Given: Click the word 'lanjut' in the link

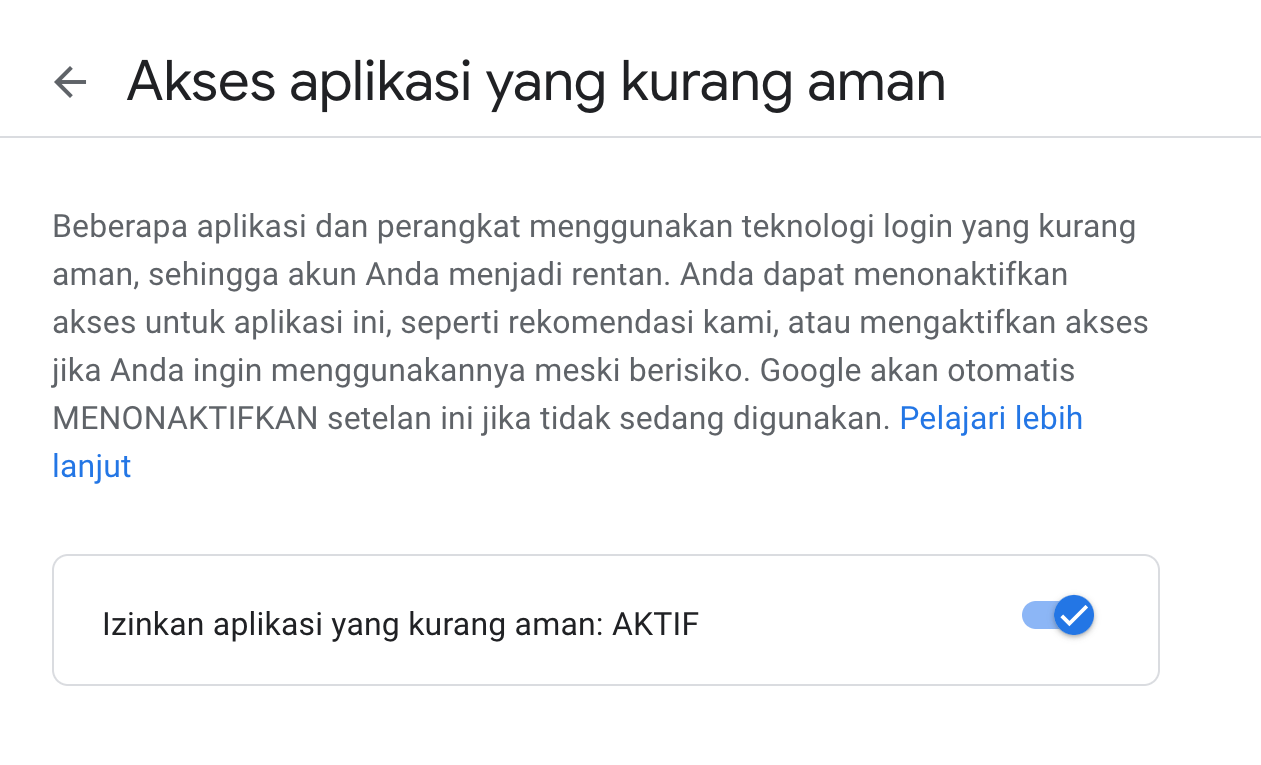Looking at the screenshot, I should click(x=91, y=466).
